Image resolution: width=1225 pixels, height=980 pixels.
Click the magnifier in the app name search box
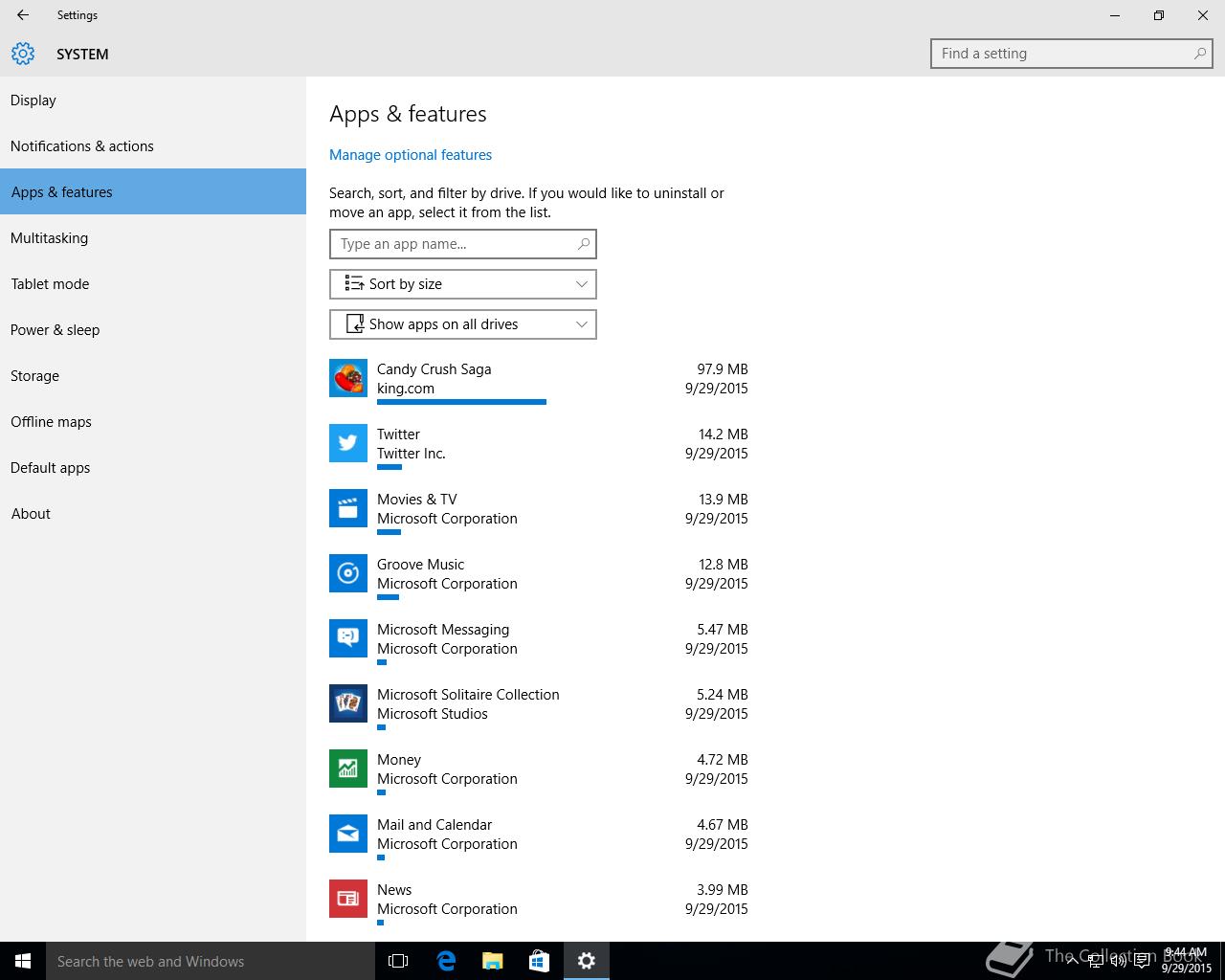(584, 244)
